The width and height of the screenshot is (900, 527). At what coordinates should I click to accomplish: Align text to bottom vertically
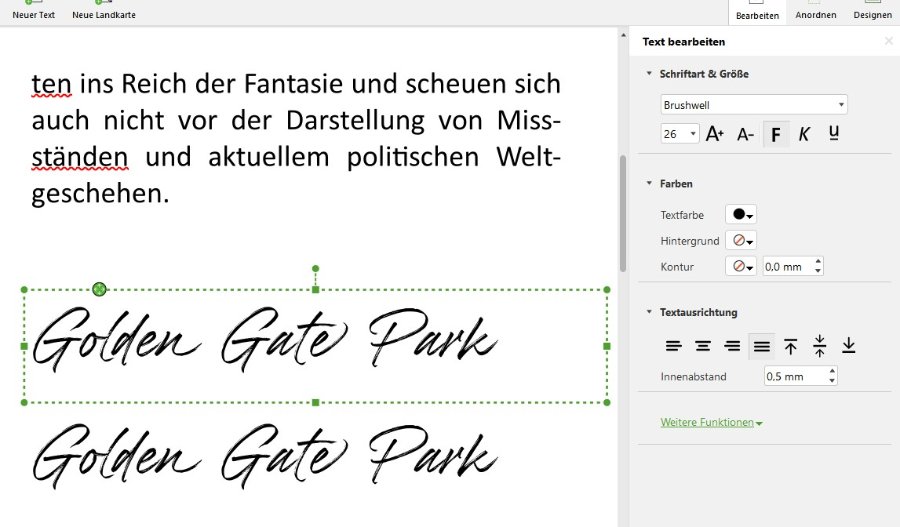point(848,346)
